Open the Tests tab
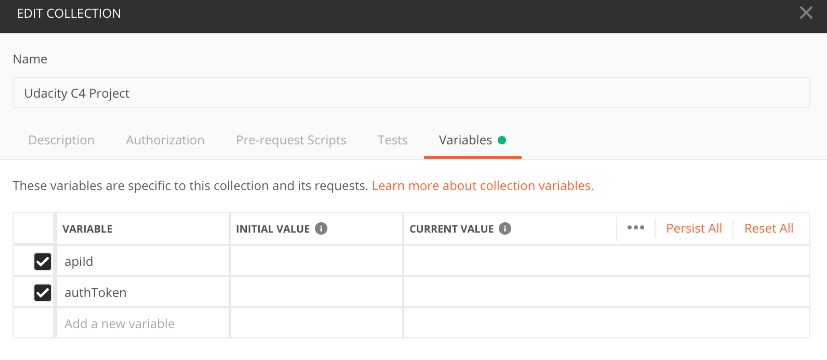The width and height of the screenshot is (827, 360). click(392, 140)
